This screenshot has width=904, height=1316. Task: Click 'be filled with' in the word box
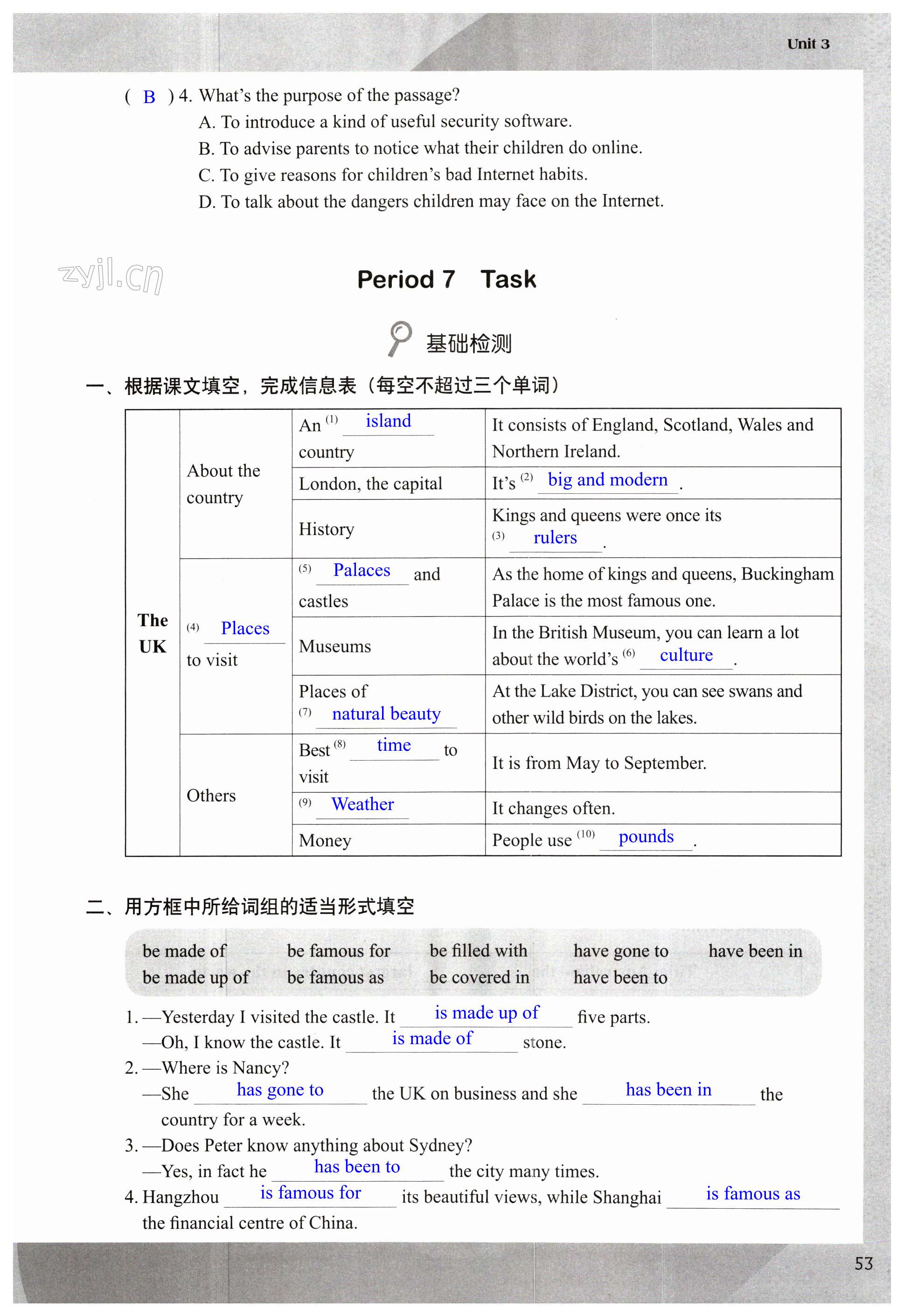tap(478, 951)
